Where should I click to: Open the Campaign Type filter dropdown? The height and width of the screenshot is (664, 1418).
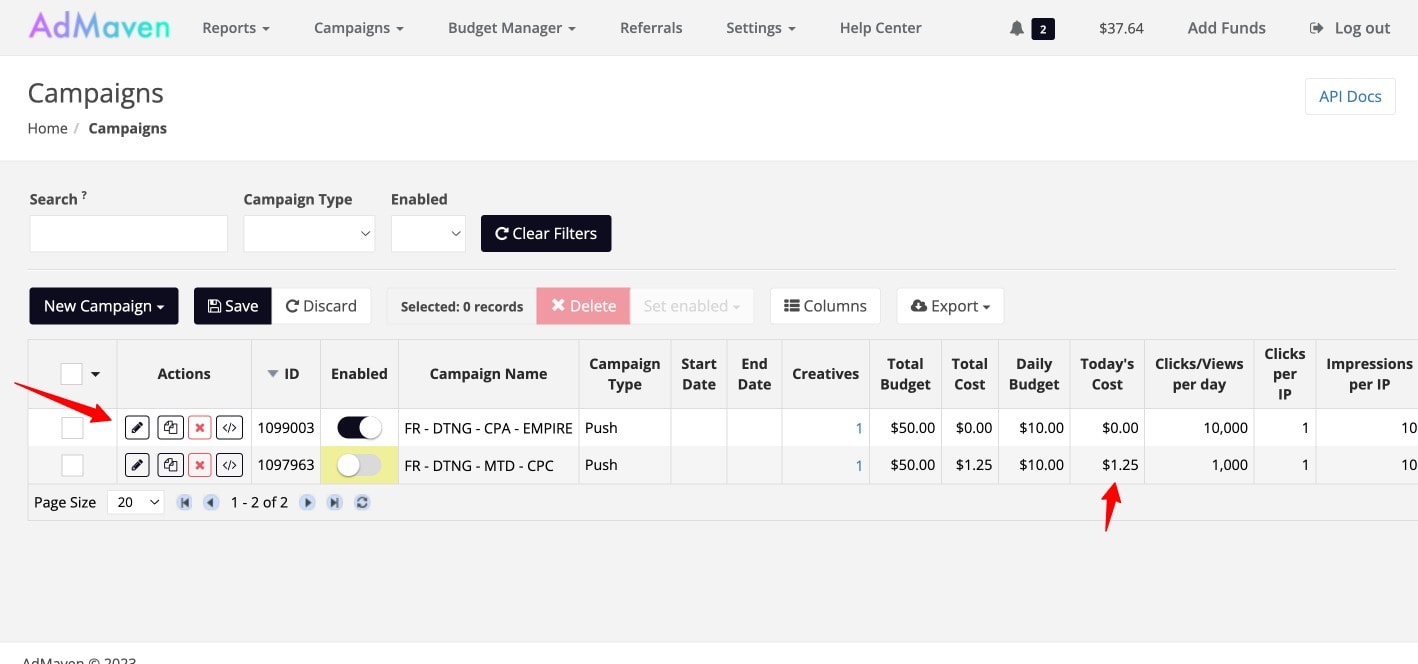pos(309,233)
